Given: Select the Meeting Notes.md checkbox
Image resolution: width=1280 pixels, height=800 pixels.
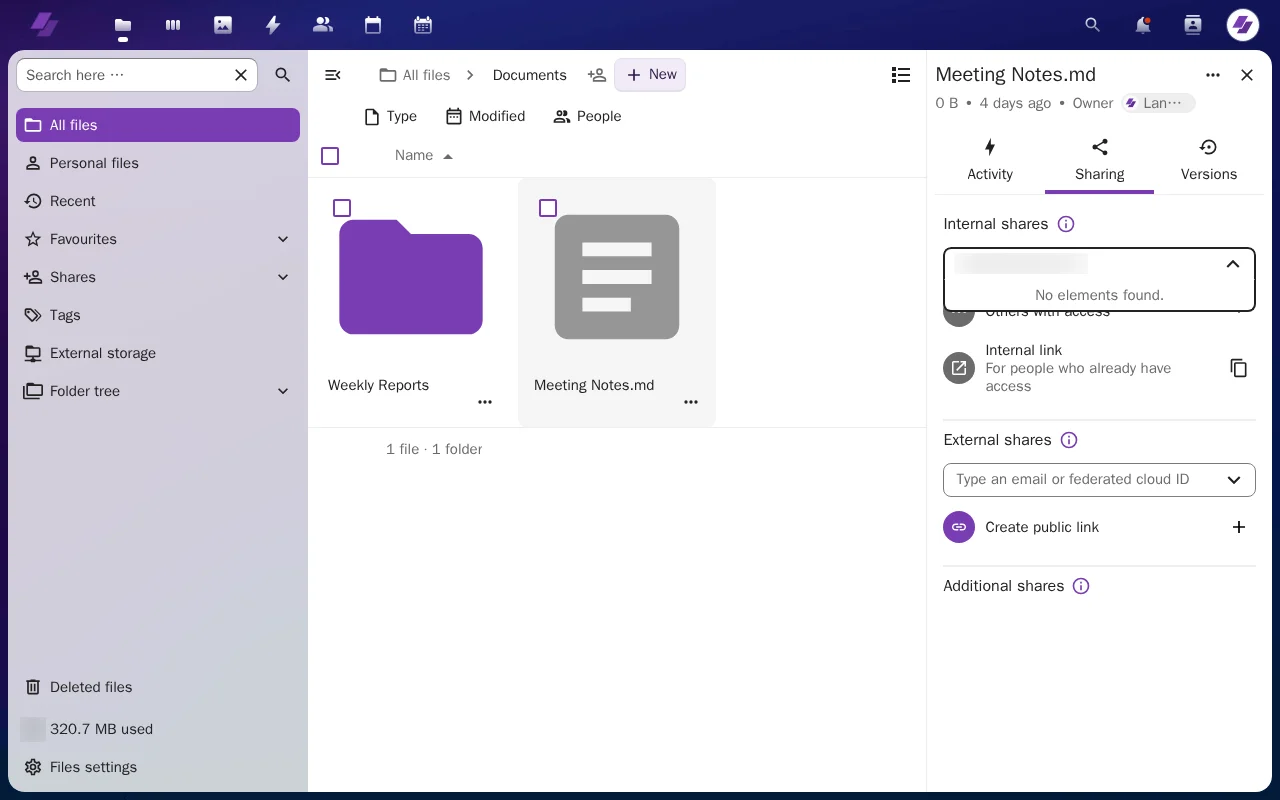Looking at the screenshot, I should tap(548, 208).
